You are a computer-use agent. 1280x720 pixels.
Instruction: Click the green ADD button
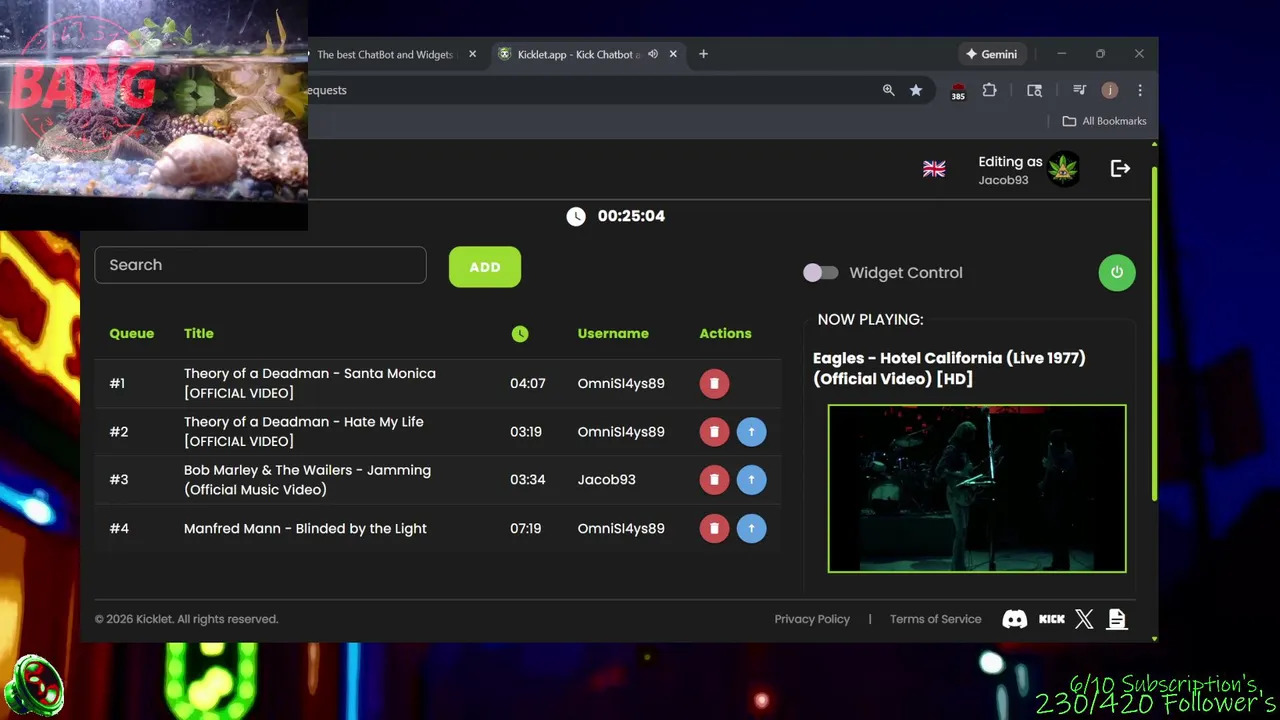485,267
